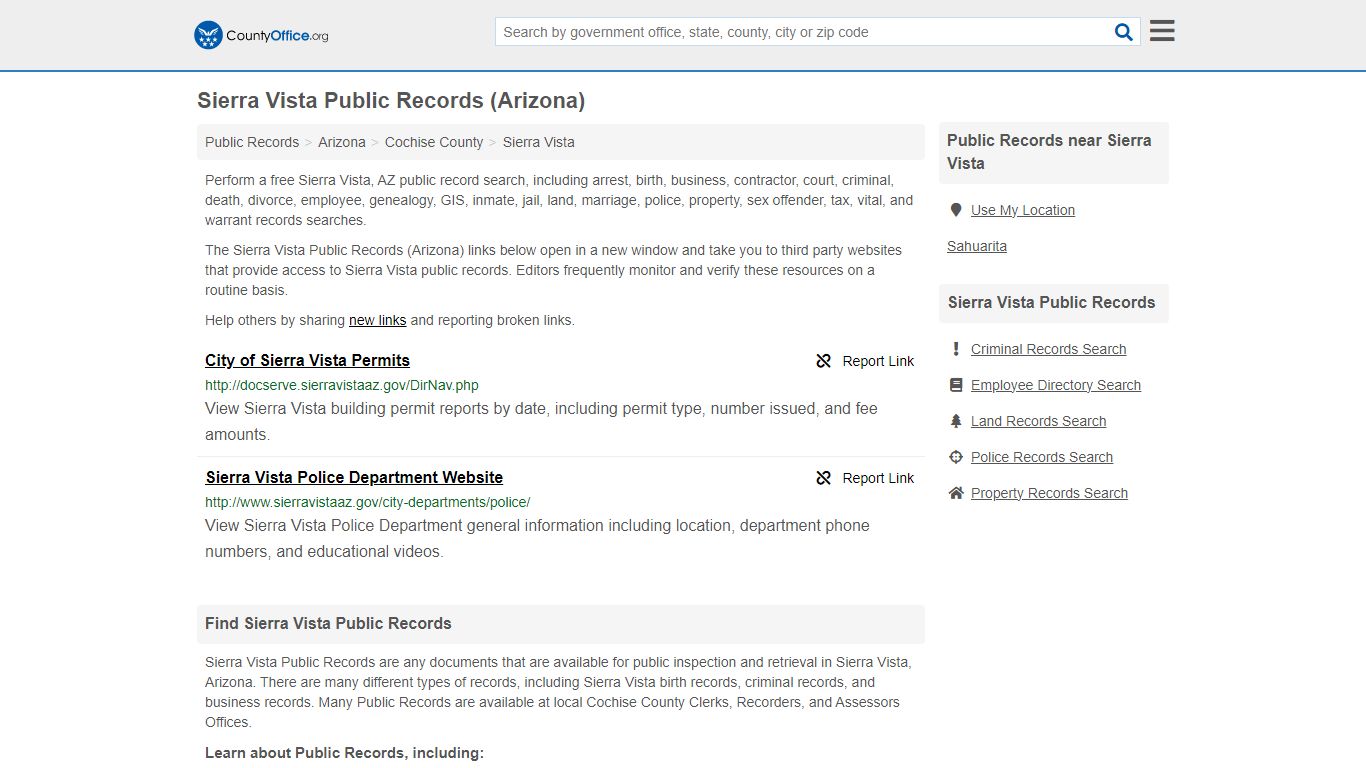Open the hamburger menu
This screenshot has height=768, width=1366.
(1162, 31)
